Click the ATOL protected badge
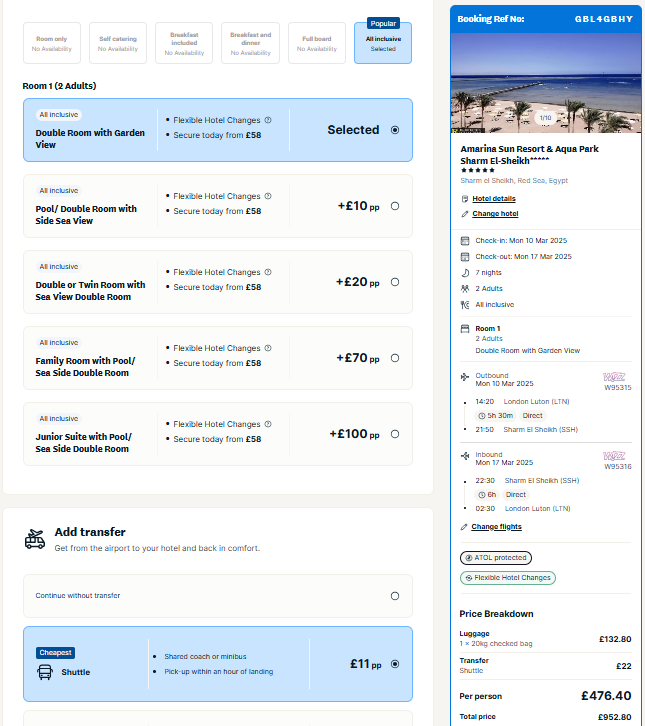This screenshot has width=645, height=726. pyautogui.click(x=495, y=557)
